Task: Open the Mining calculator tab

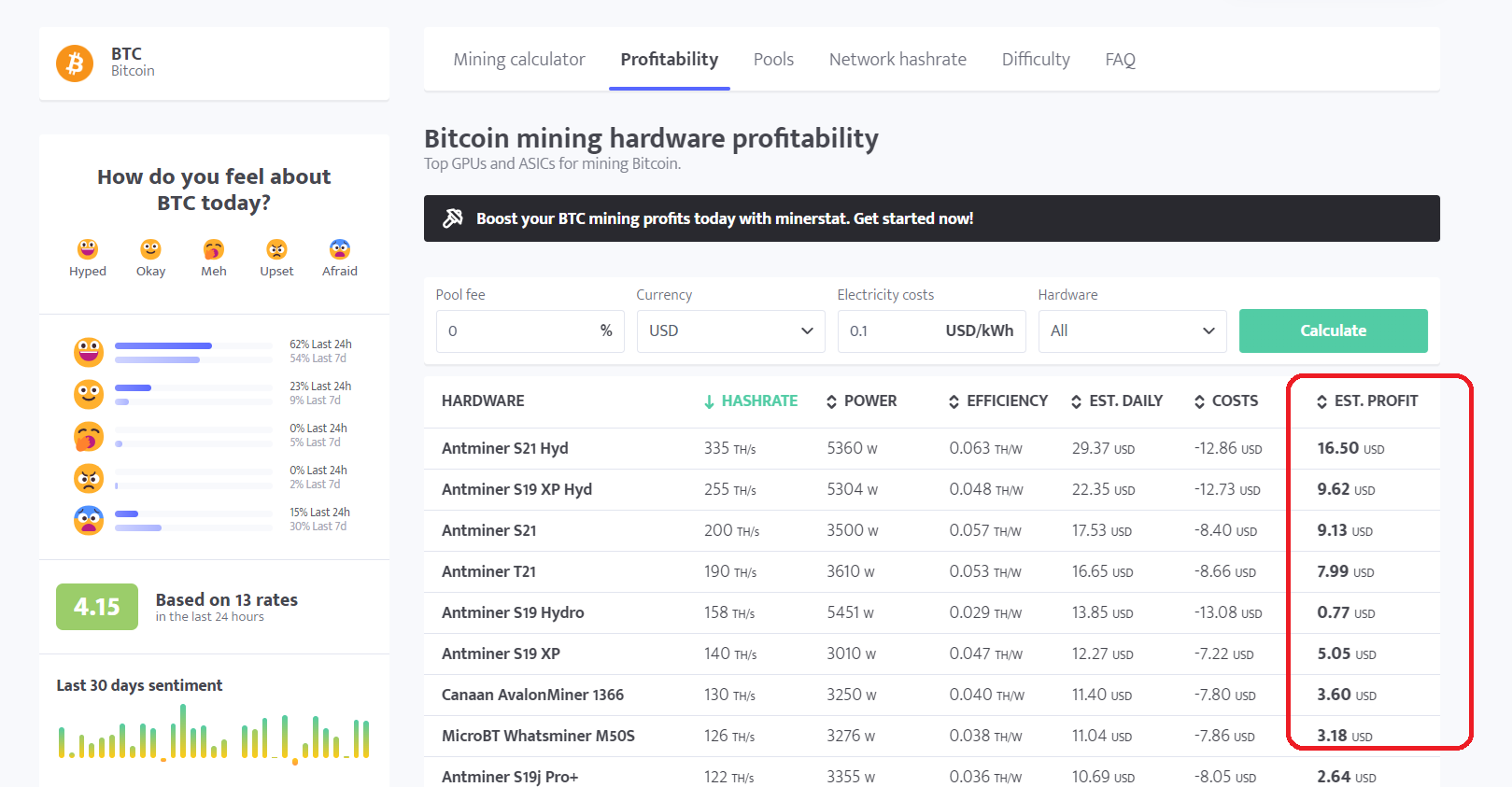Action: pyautogui.click(x=519, y=60)
